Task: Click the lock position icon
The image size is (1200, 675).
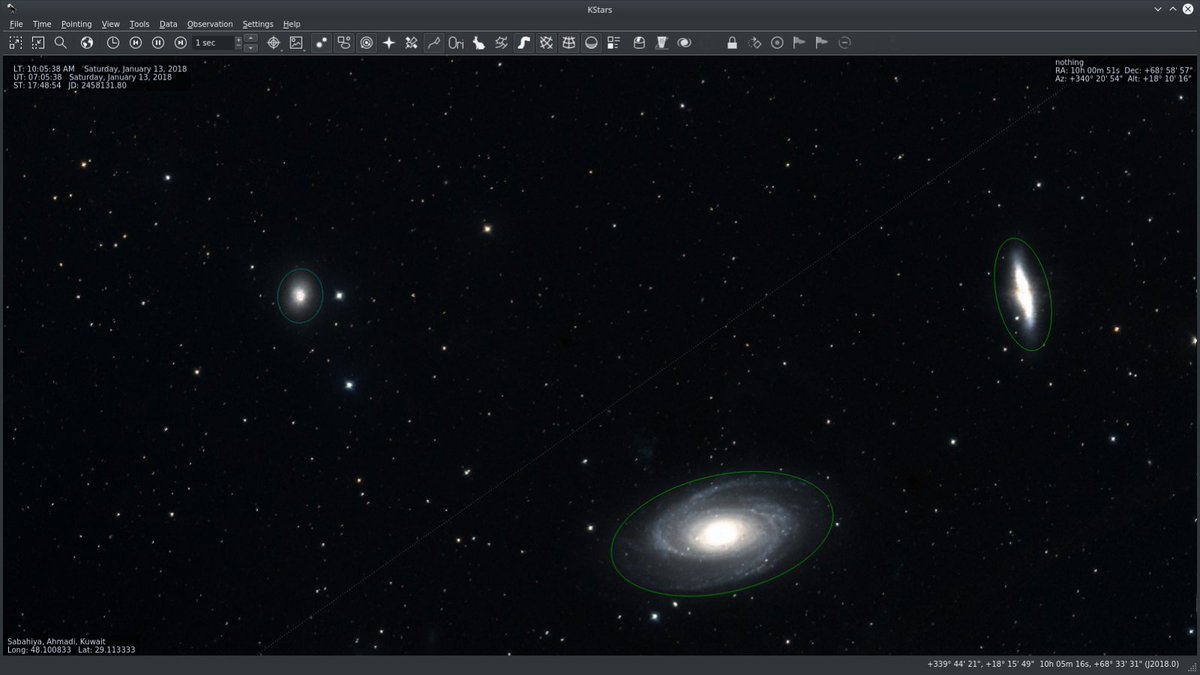Action: 732,42
